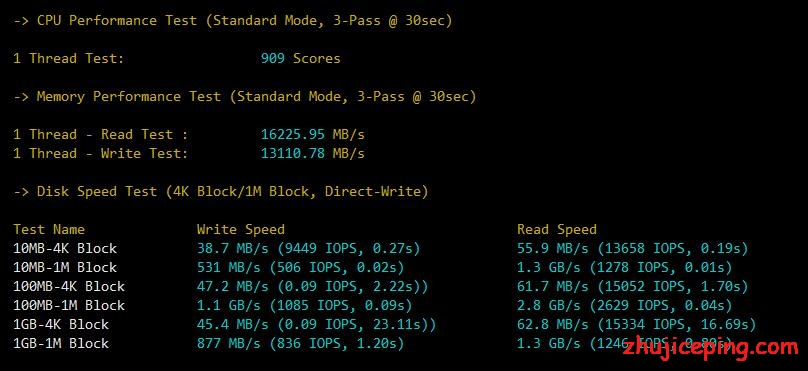The height and width of the screenshot is (371, 808).
Task: Click the 38.7 MB/s write speed value
Action: [x=232, y=249]
